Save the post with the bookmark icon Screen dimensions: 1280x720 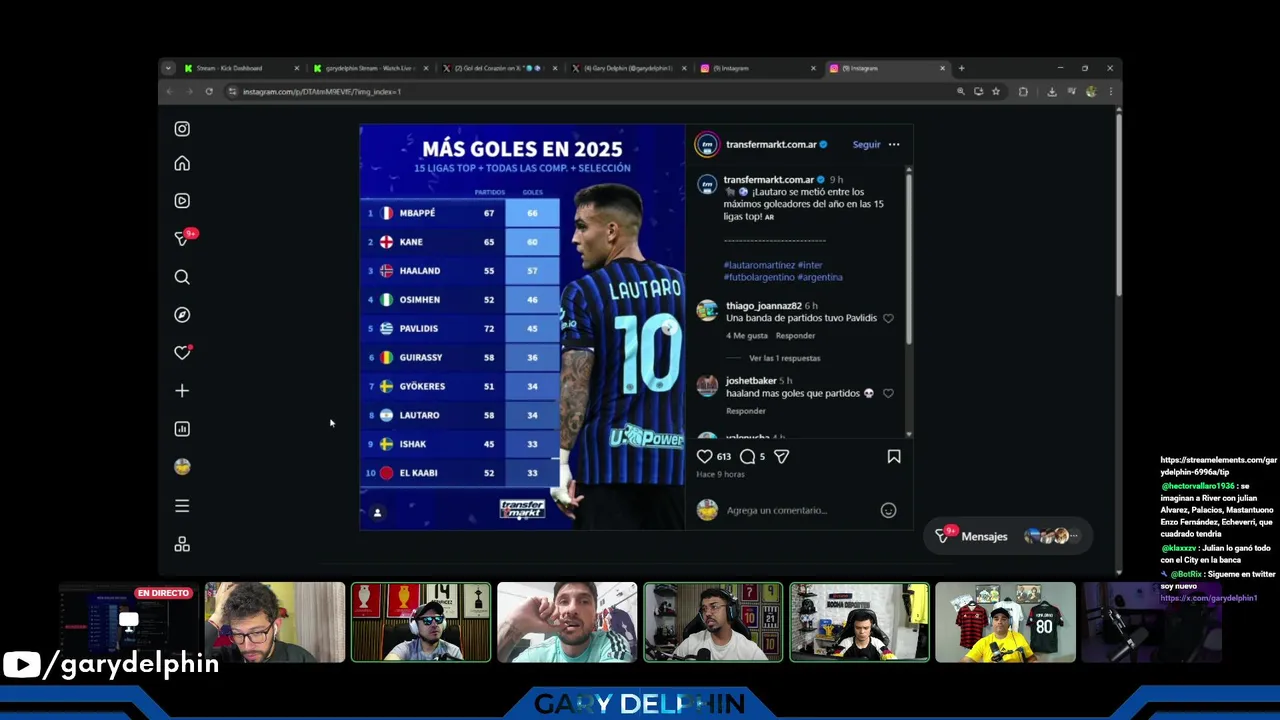tap(894, 456)
